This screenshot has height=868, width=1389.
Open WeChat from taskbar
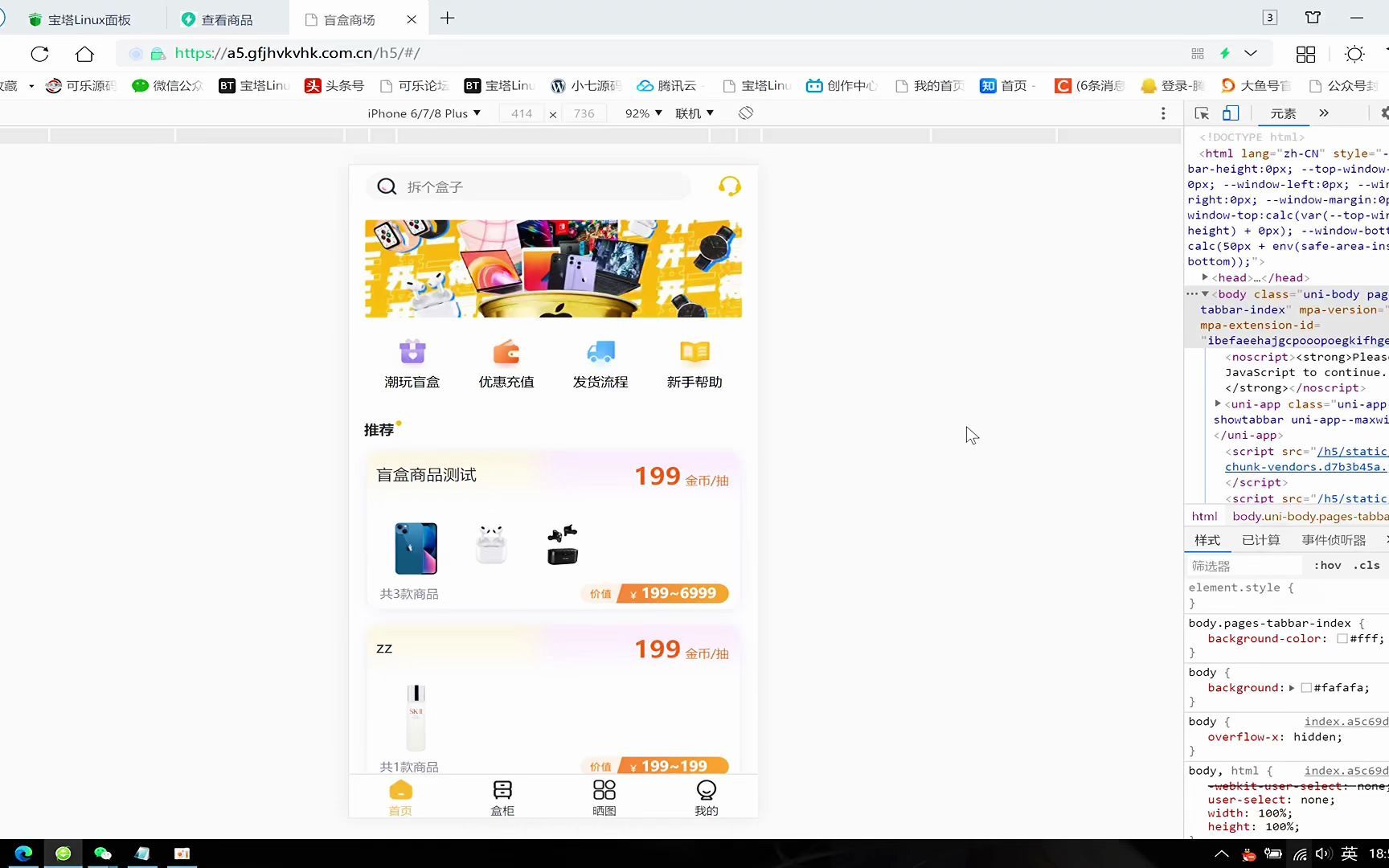(x=102, y=854)
